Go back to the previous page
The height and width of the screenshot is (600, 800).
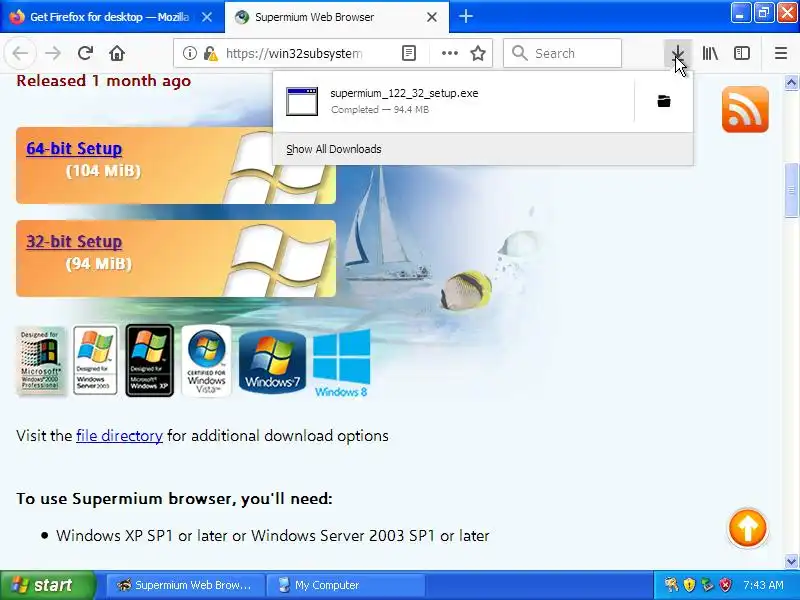click(x=20, y=53)
